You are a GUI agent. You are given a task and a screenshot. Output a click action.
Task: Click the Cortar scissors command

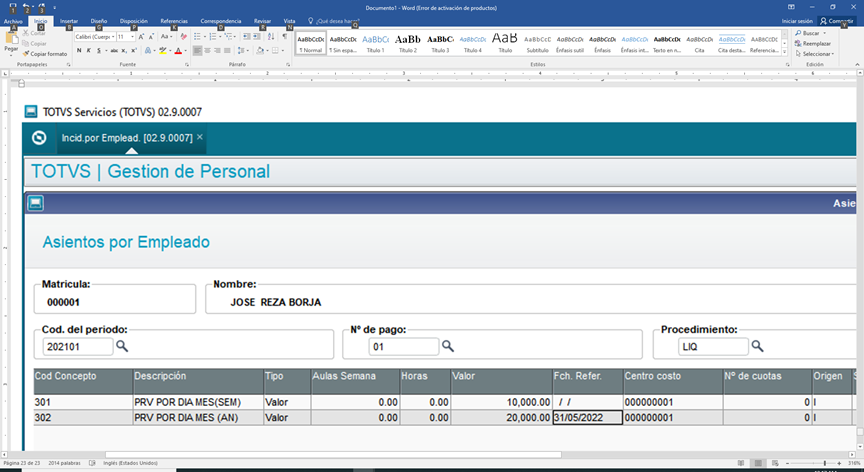click(x=34, y=33)
